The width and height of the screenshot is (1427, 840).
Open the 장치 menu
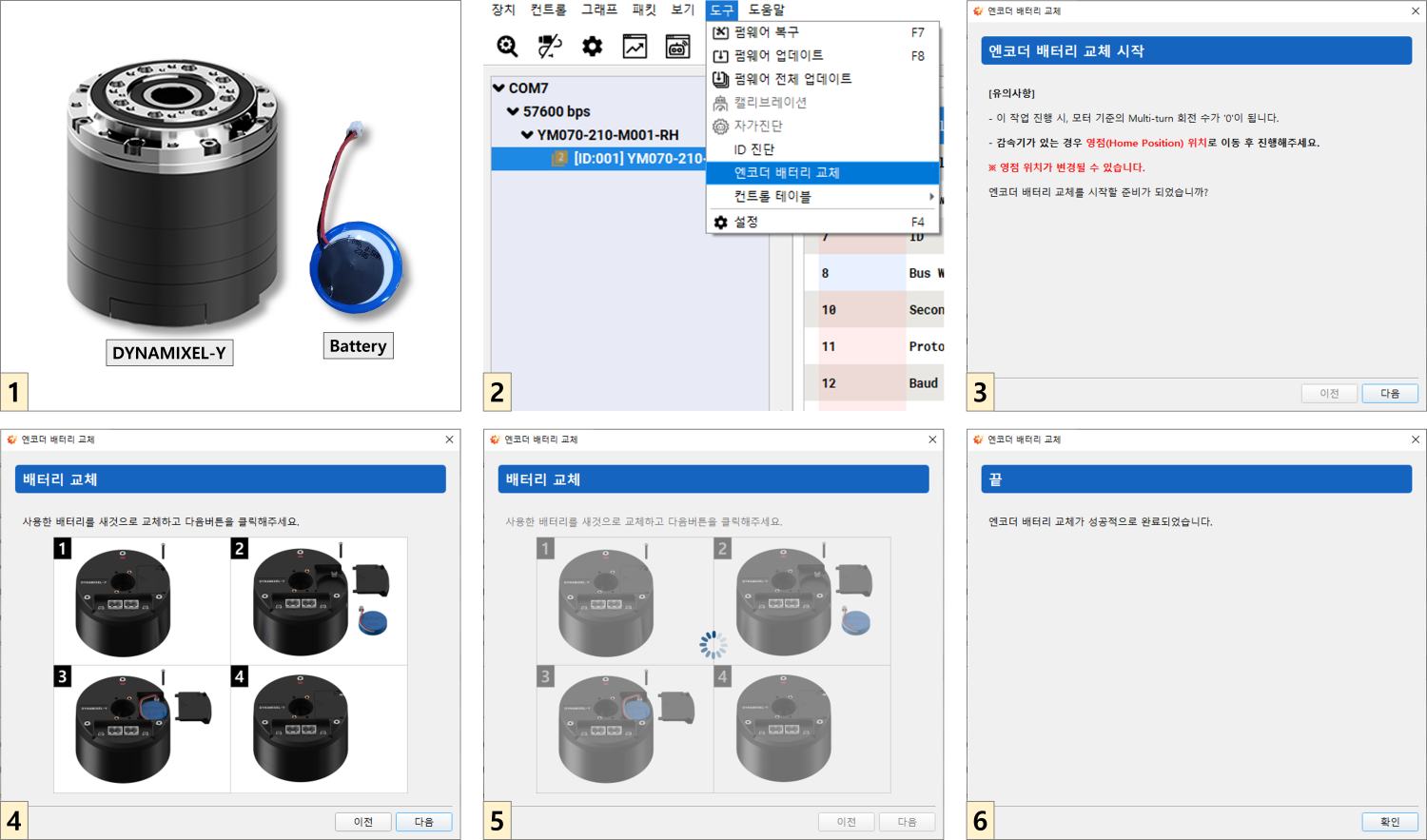click(x=503, y=10)
